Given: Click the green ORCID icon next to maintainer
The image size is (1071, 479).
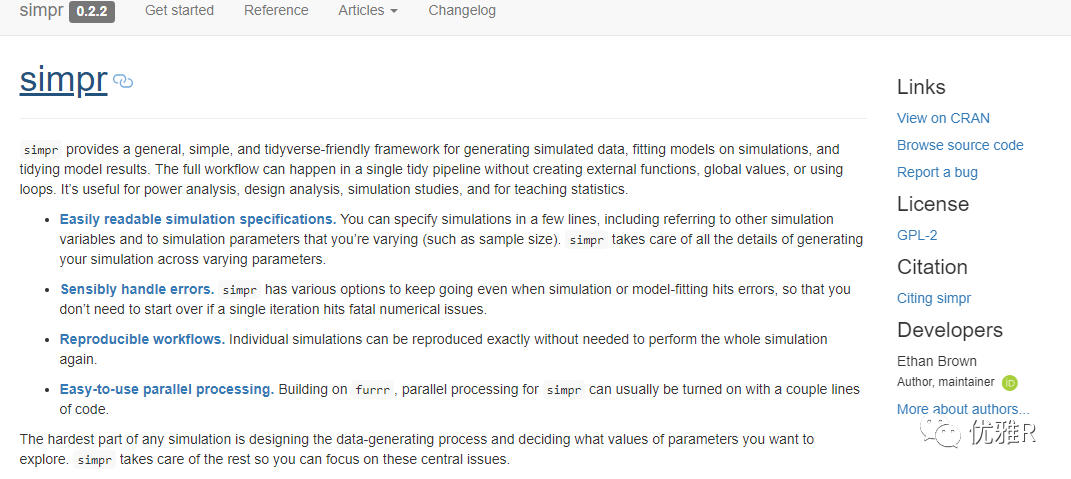Looking at the screenshot, I should pyautogui.click(x=1010, y=382).
